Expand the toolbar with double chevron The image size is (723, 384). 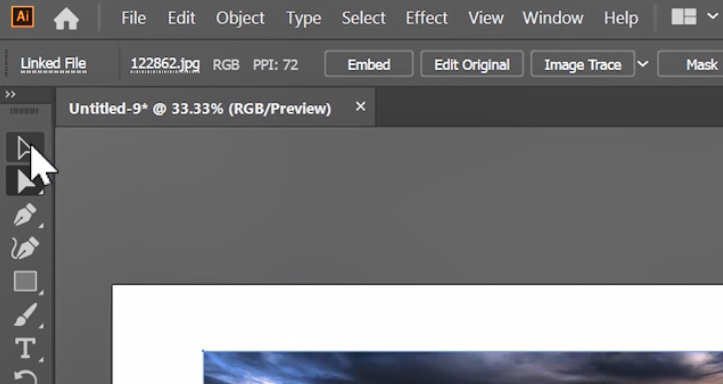[x=10, y=95]
